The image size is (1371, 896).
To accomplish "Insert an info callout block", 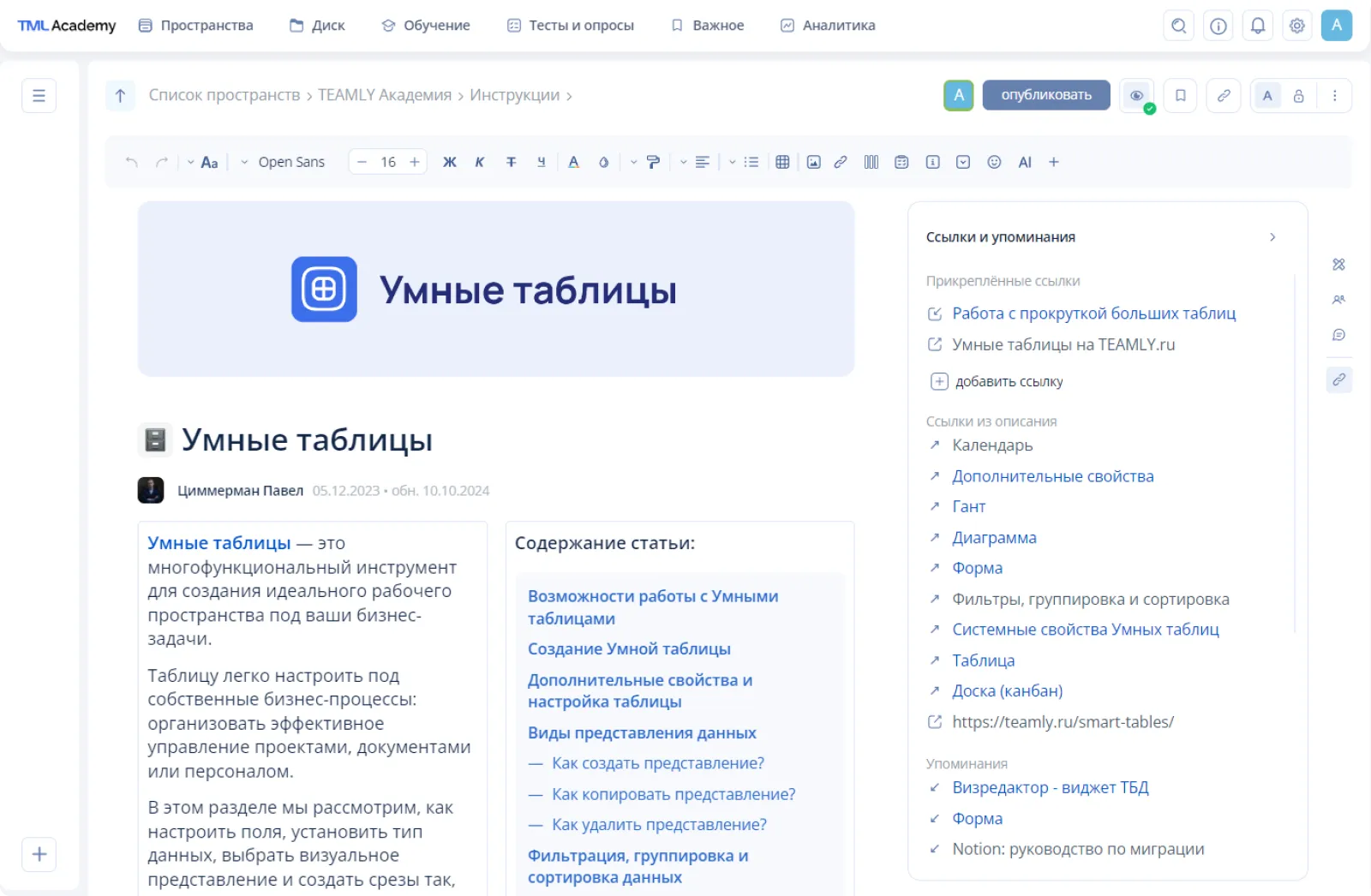I will pyautogui.click(x=933, y=162).
